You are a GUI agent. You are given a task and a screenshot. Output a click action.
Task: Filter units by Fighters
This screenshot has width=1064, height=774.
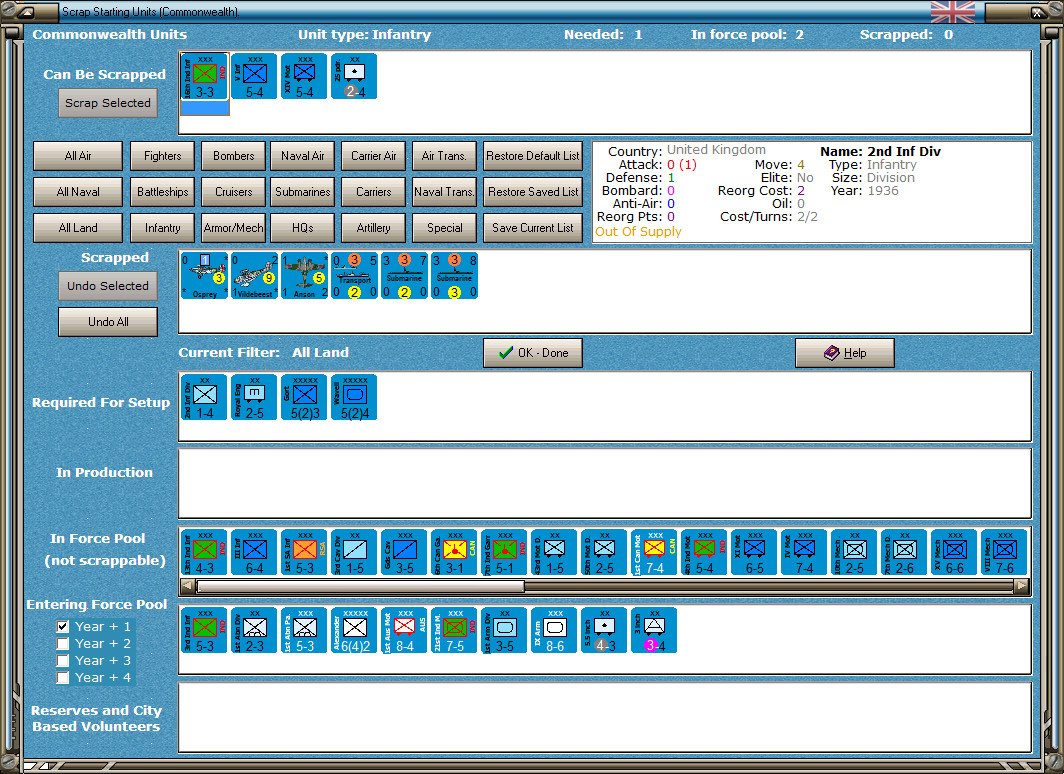click(163, 156)
